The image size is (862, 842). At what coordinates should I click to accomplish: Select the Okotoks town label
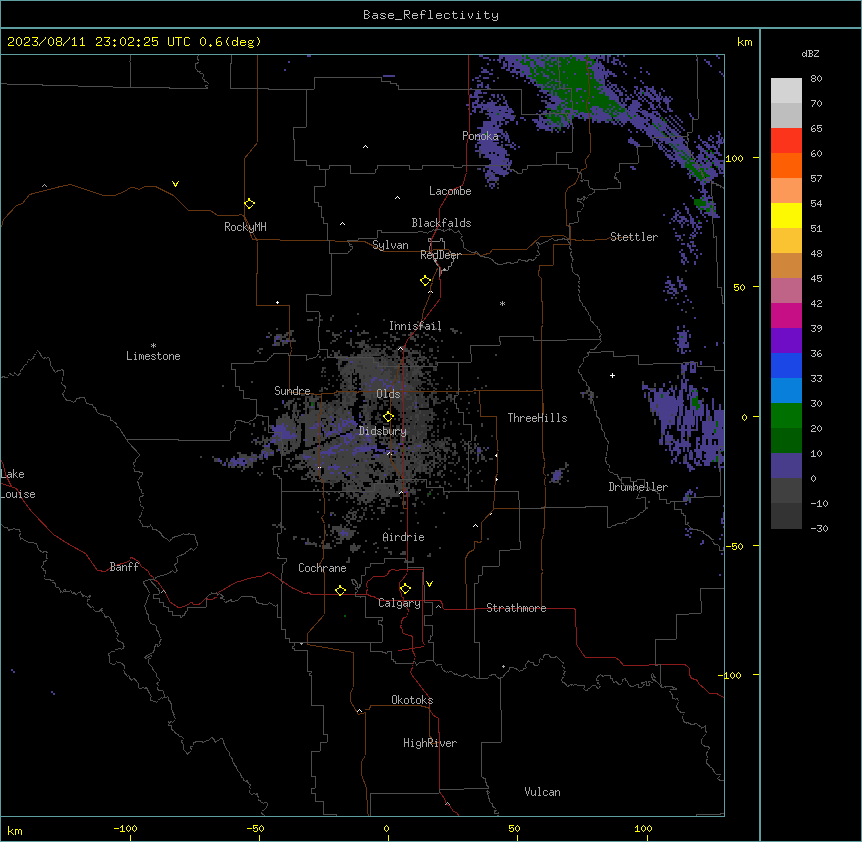coord(412,700)
